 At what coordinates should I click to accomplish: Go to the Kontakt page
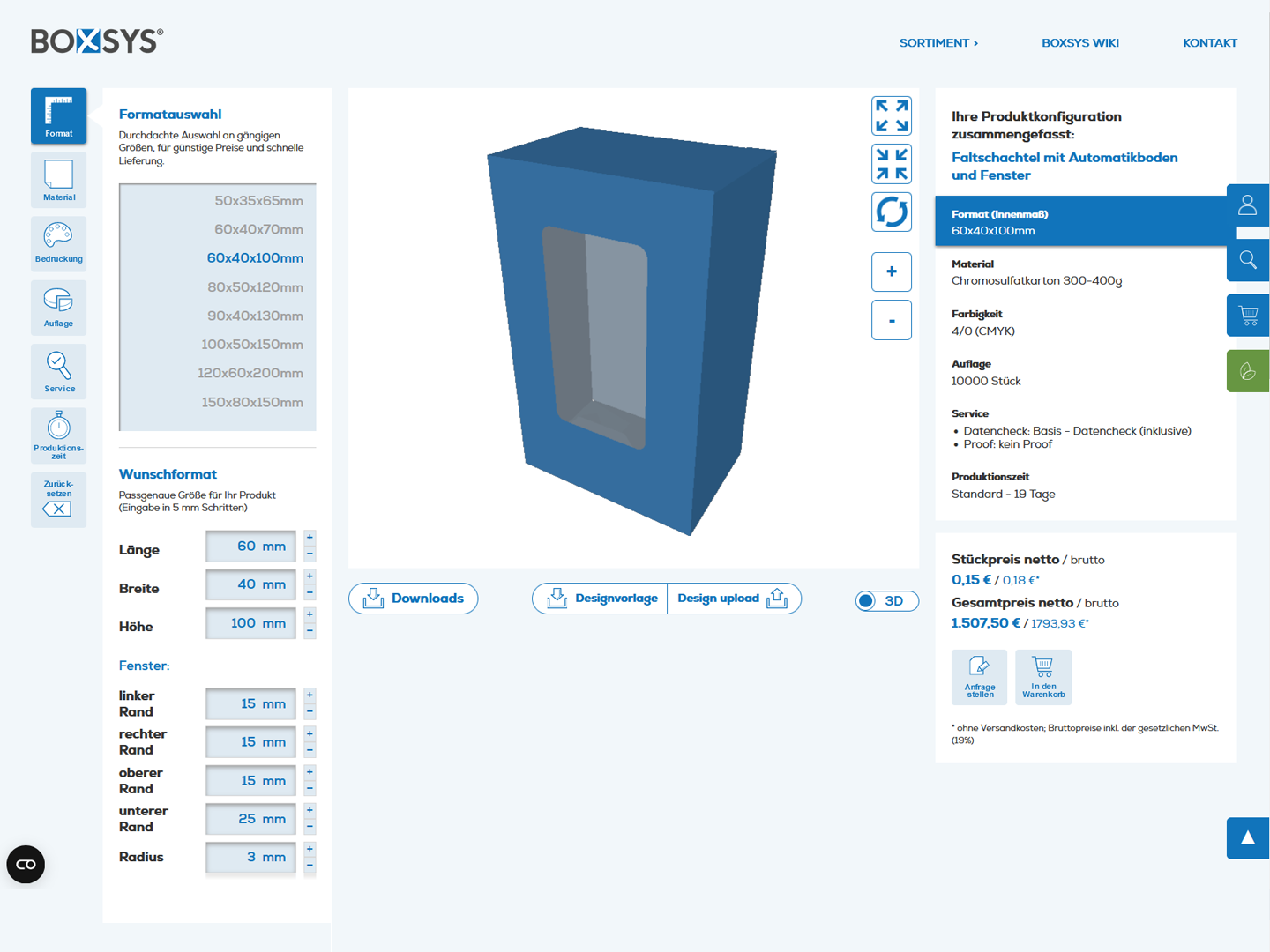click(x=1209, y=42)
